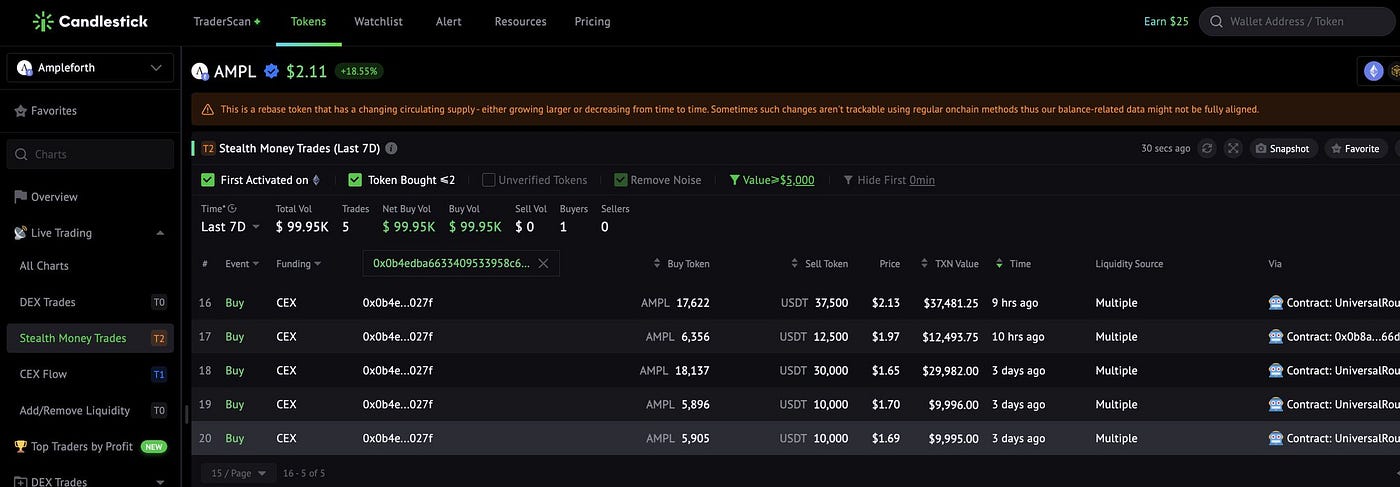The width and height of the screenshot is (1400, 487).
Task: Open DEX Trades T0 in sidebar
Action: (x=90, y=302)
